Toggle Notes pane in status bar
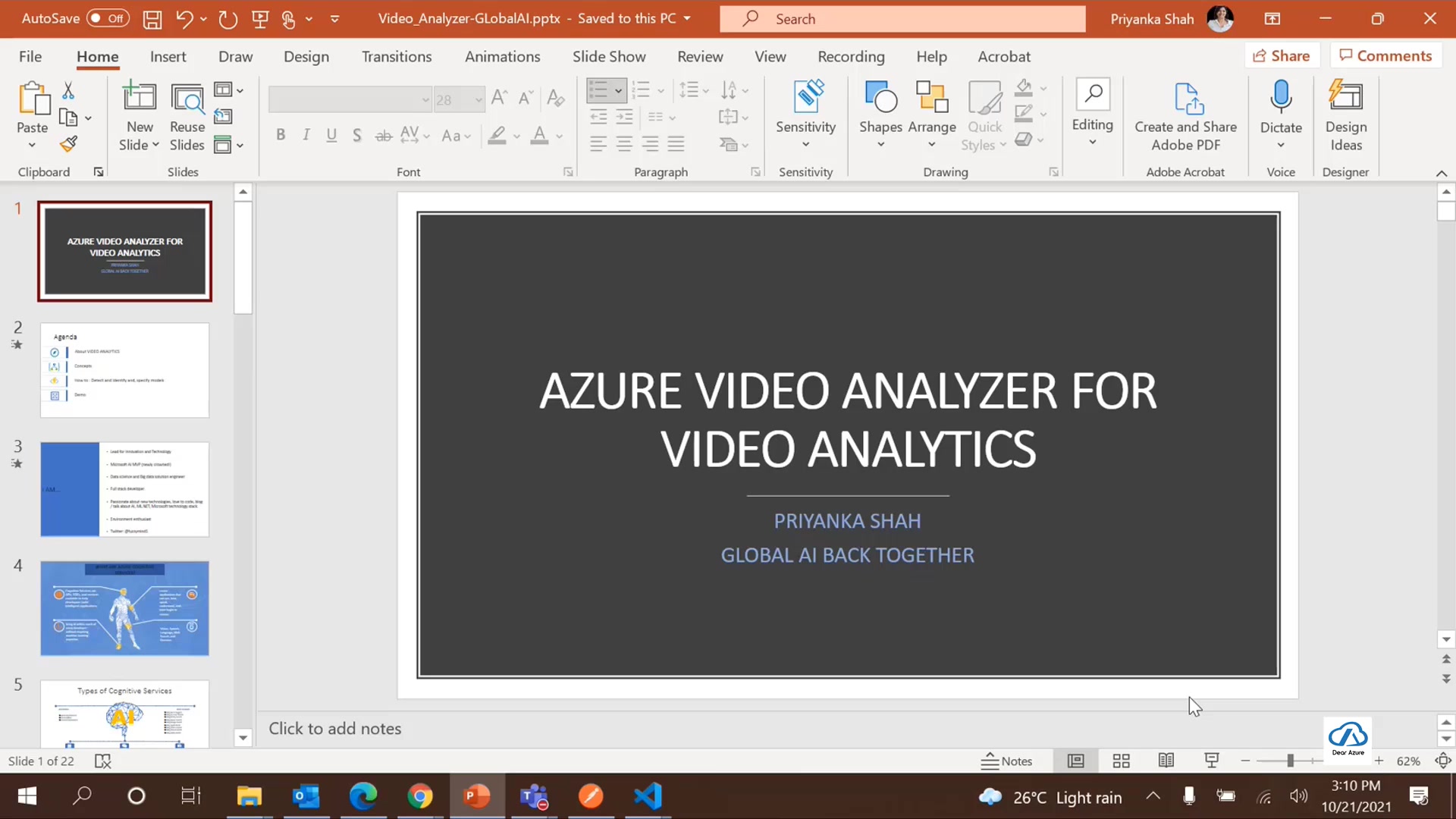Image resolution: width=1456 pixels, height=819 pixels. click(x=1006, y=761)
